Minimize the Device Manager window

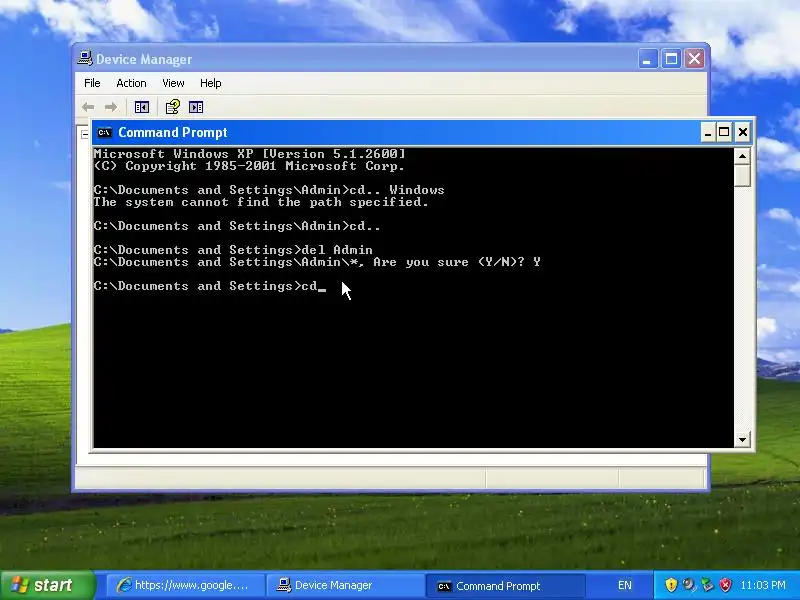[647, 59]
